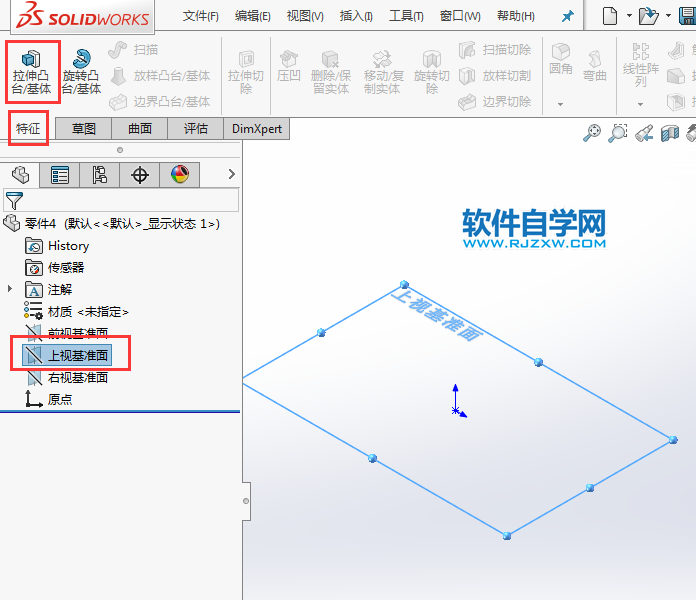The width and height of the screenshot is (696, 600).
Task: Click the New document icon
Action: point(610,16)
